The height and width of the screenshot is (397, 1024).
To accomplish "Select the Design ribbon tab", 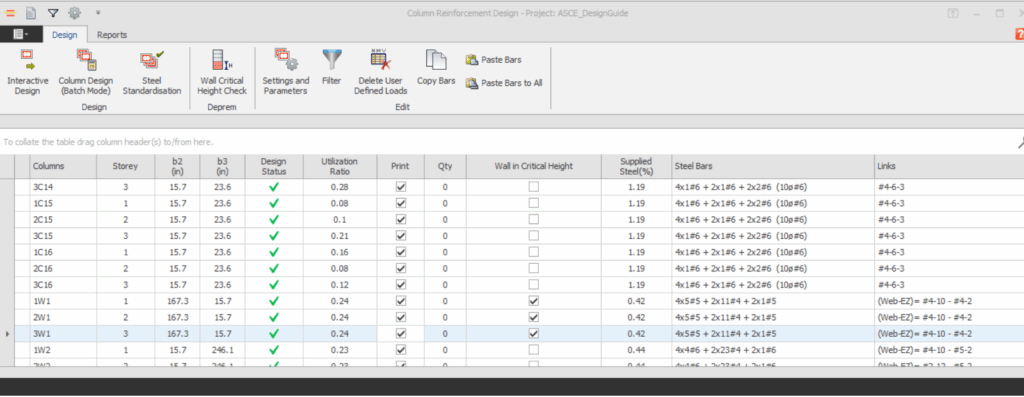I will click(65, 35).
